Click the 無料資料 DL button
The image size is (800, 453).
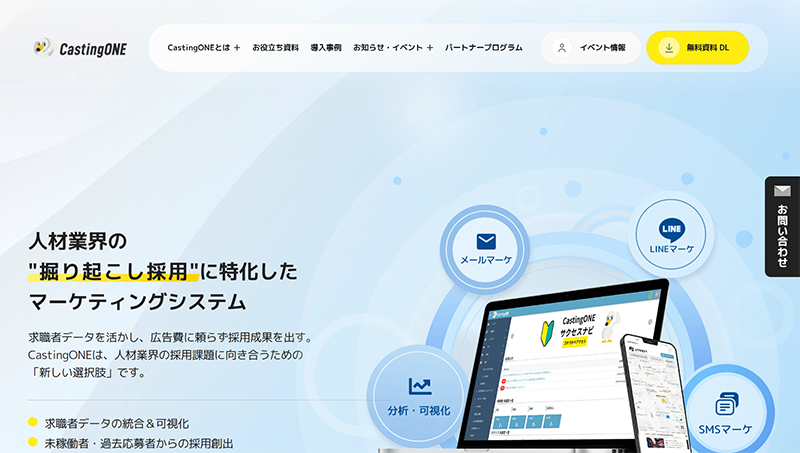697,48
